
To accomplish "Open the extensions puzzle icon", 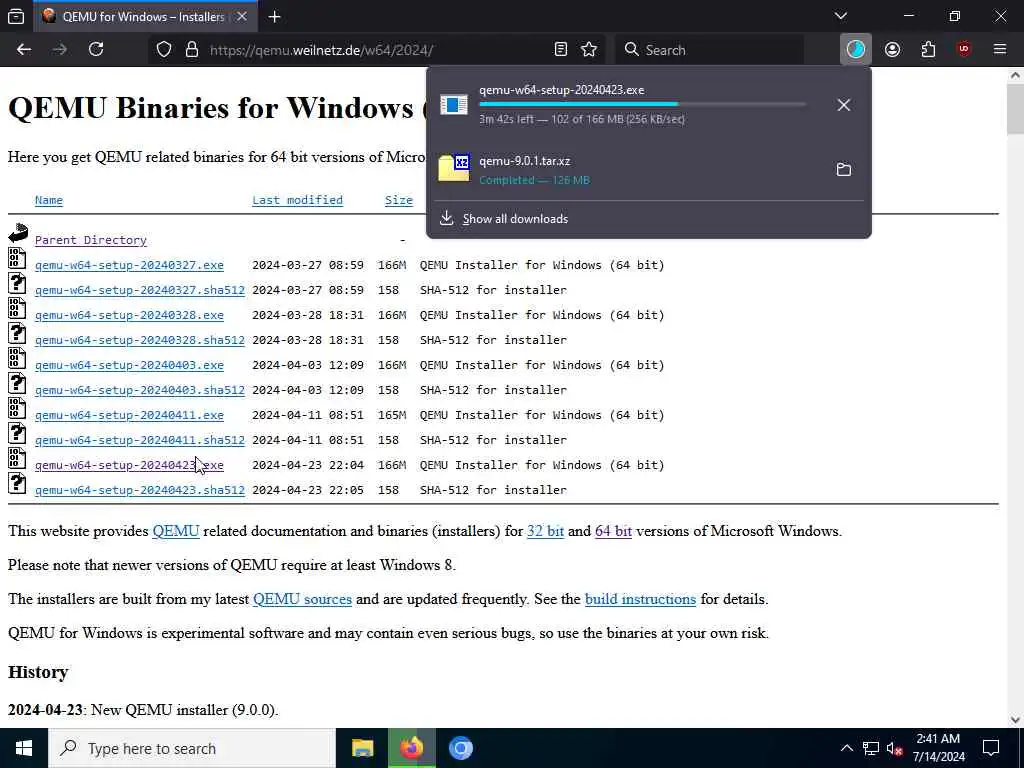I will (x=928, y=50).
